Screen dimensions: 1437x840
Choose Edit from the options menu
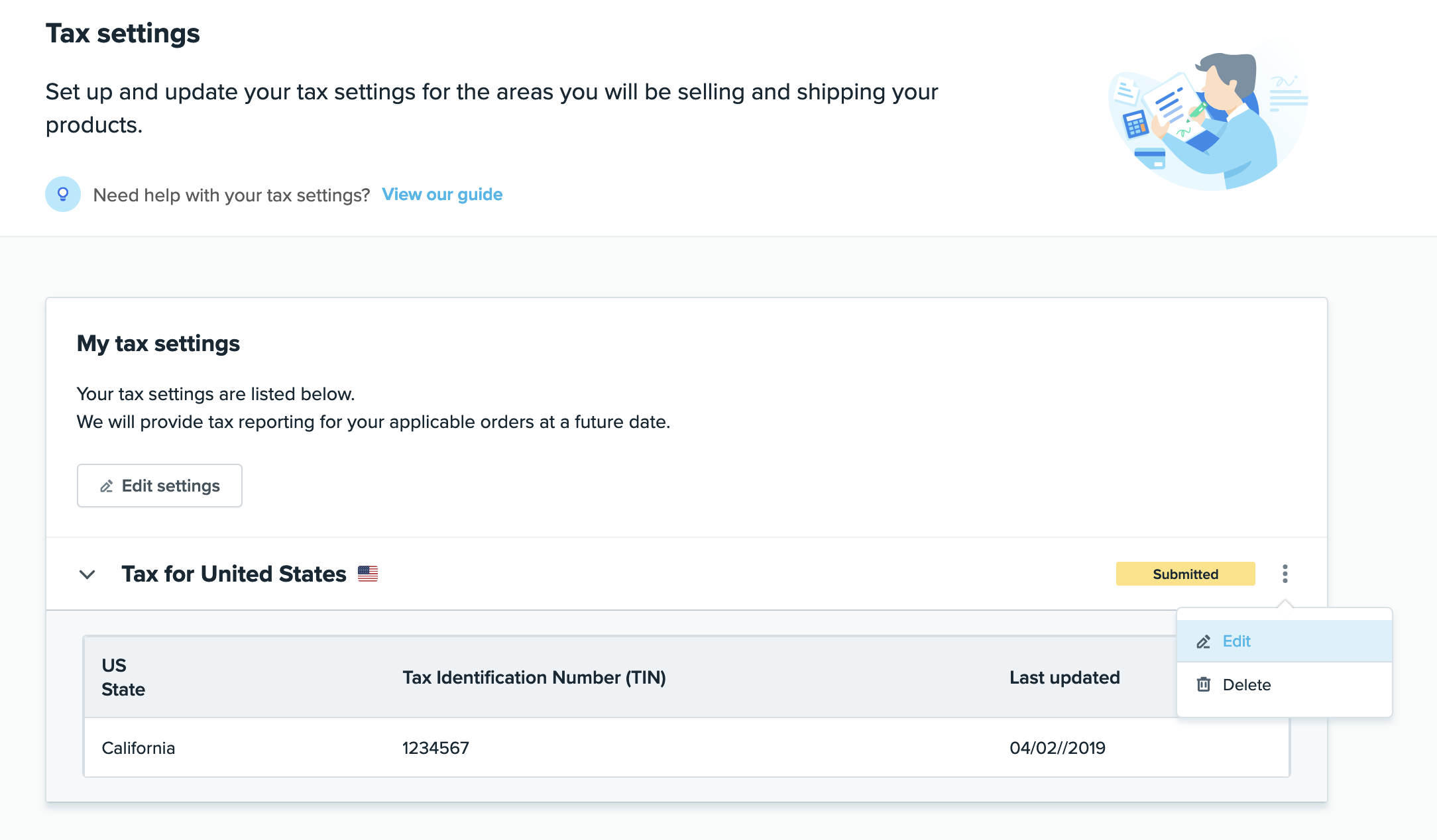point(1236,641)
